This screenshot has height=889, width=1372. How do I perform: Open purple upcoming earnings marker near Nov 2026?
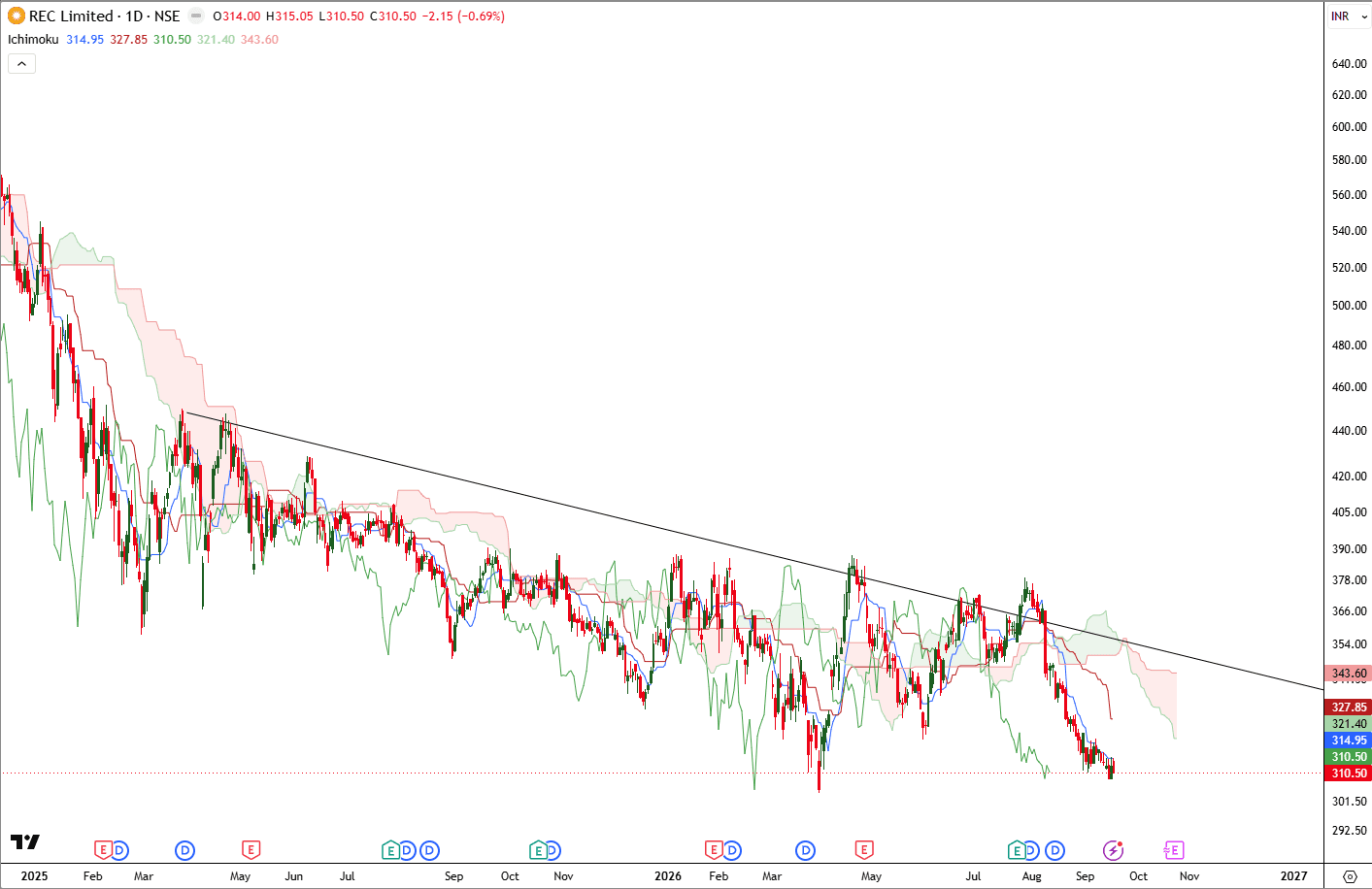pyautogui.click(x=1173, y=850)
